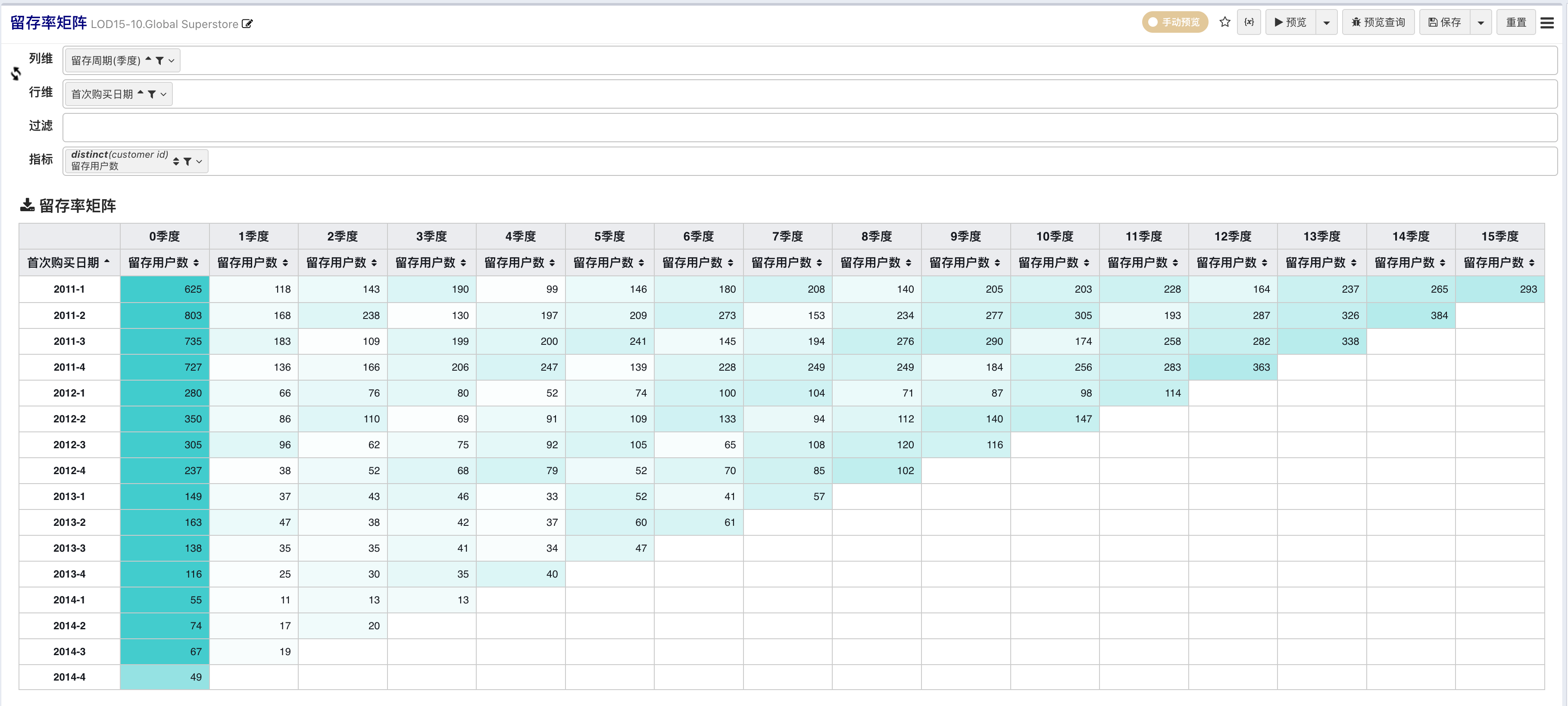The height and width of the screenshot is (706, 1568).
Task: Click filter icon on distinct customer id metric
Action: pos(187,161)
